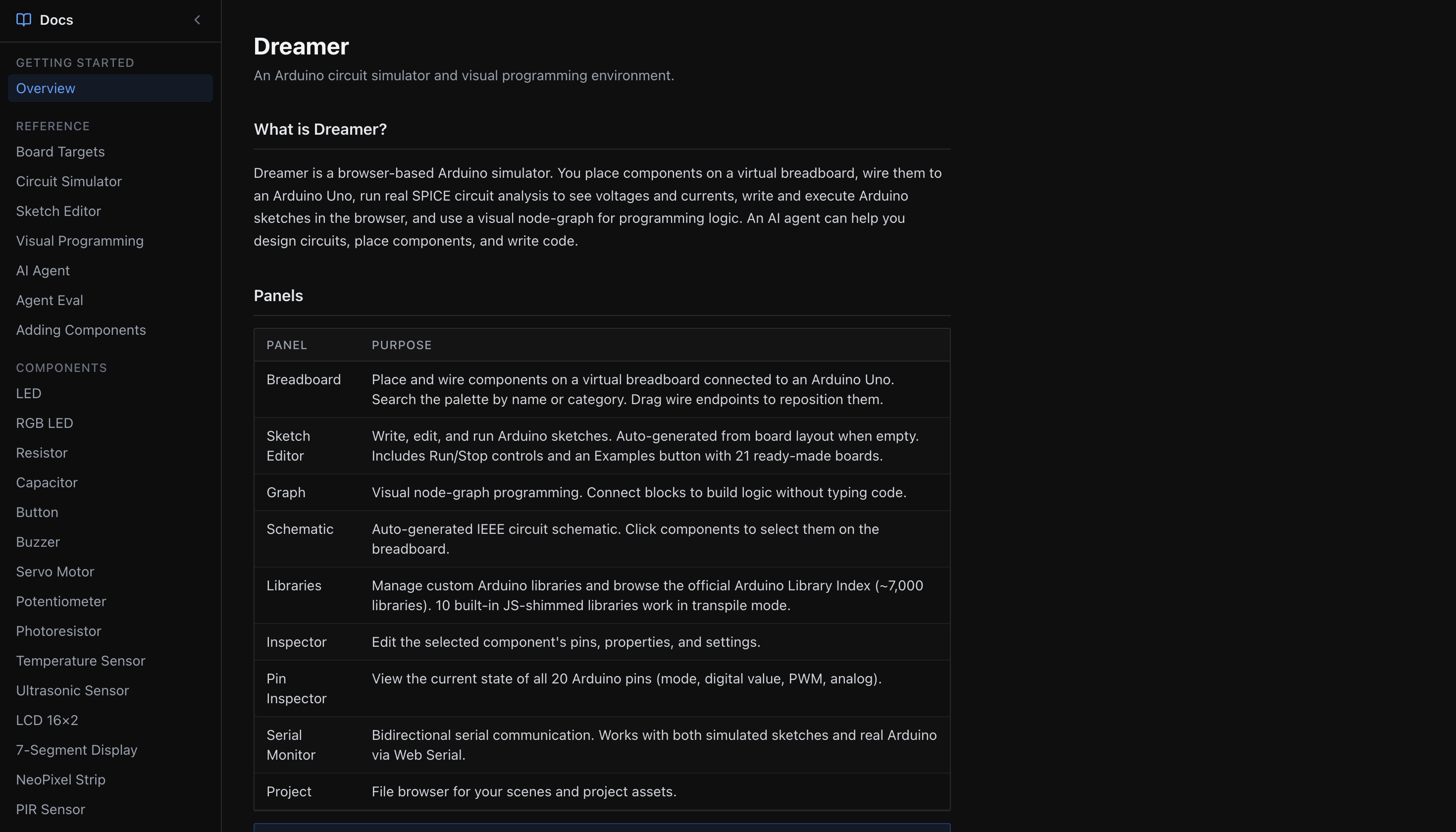Viewport: 1456px width, 832px height.
Task: Open Ultrasonic Sensor docs
Action: click(x=73, y=691)
